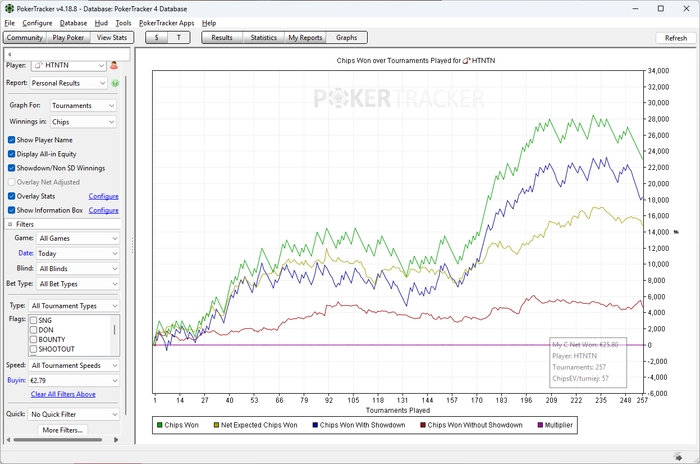This screenshot has width=700, height=464.
Task: Click the sidebar splitter handle
Action: click(x=133, y=246)
